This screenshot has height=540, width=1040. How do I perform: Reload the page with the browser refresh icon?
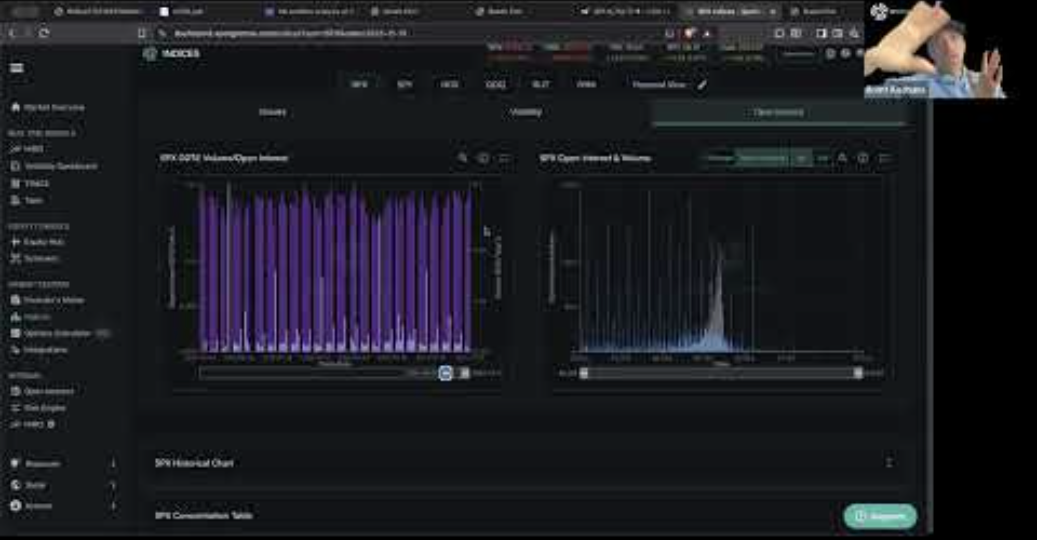click(44, 33)
